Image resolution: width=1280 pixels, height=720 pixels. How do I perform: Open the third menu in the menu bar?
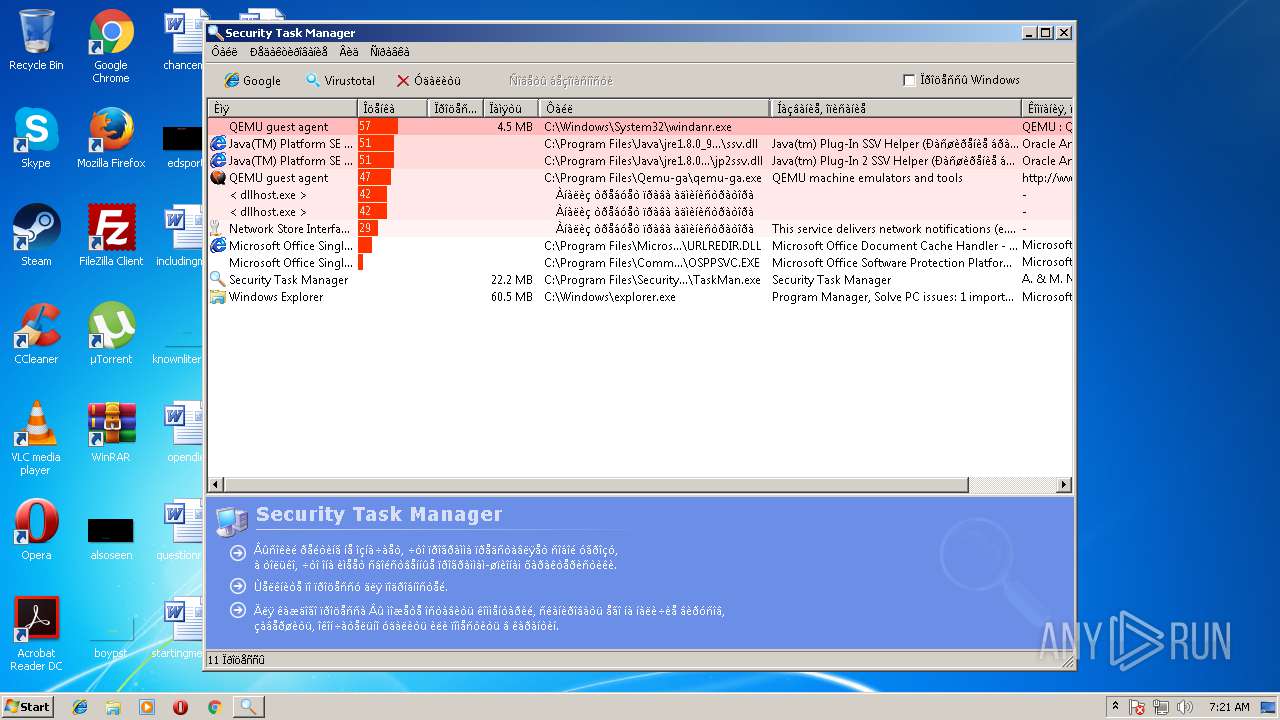pos(348,52)
